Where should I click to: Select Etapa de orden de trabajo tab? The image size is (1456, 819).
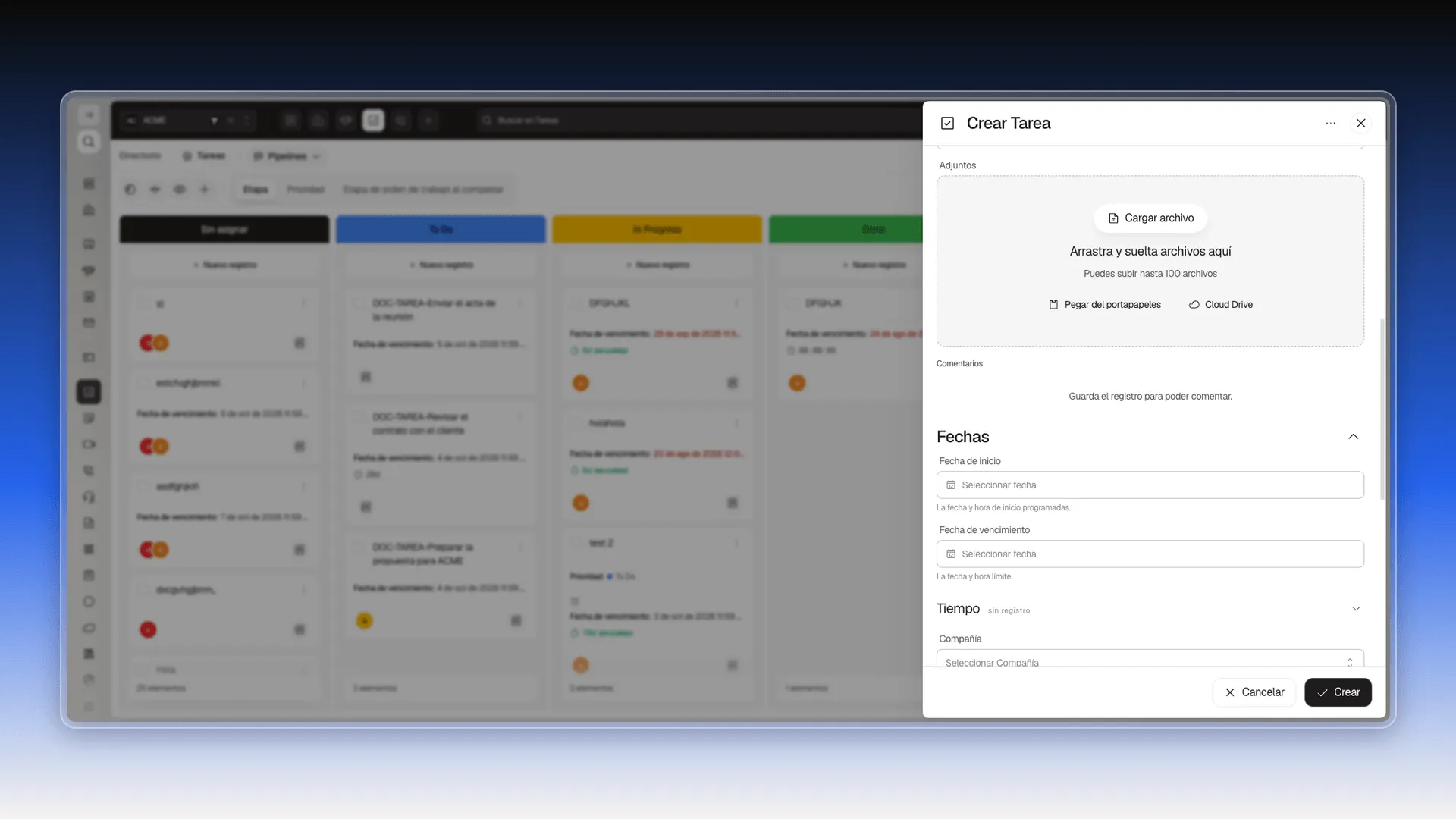(423, 190)
